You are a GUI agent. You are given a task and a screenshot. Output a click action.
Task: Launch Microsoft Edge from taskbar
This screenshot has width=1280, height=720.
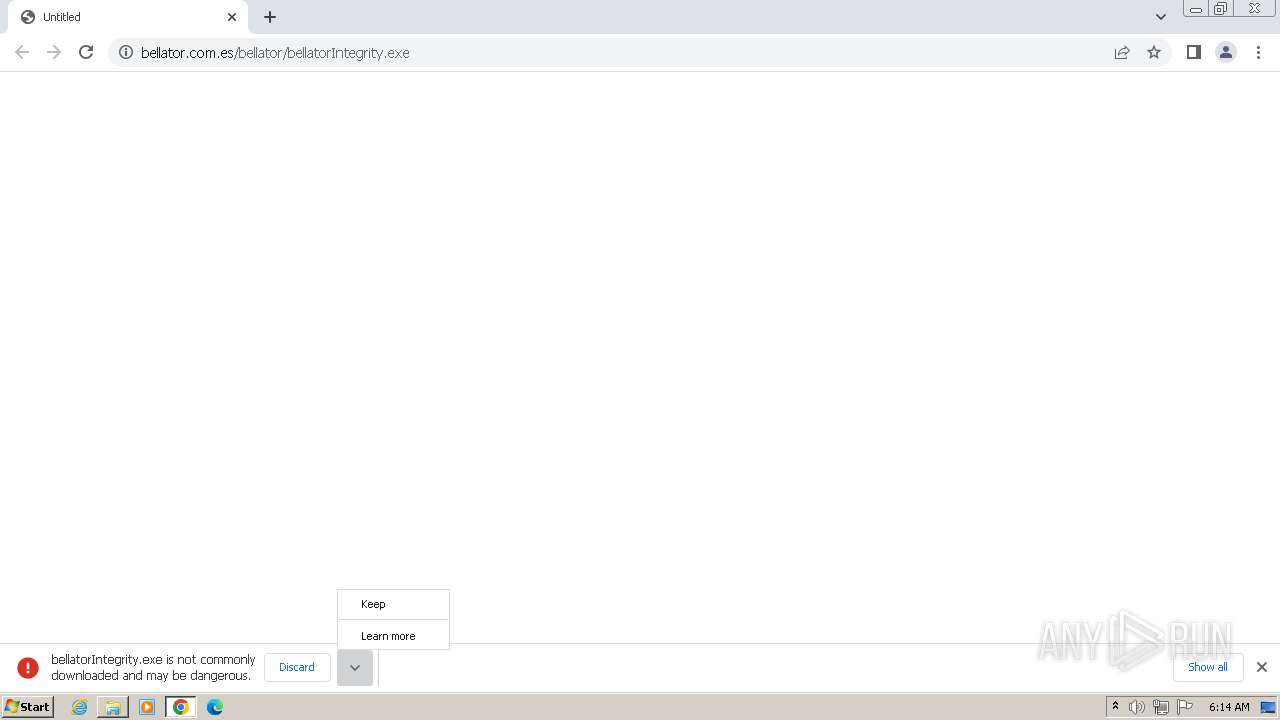tap(215, 707)
